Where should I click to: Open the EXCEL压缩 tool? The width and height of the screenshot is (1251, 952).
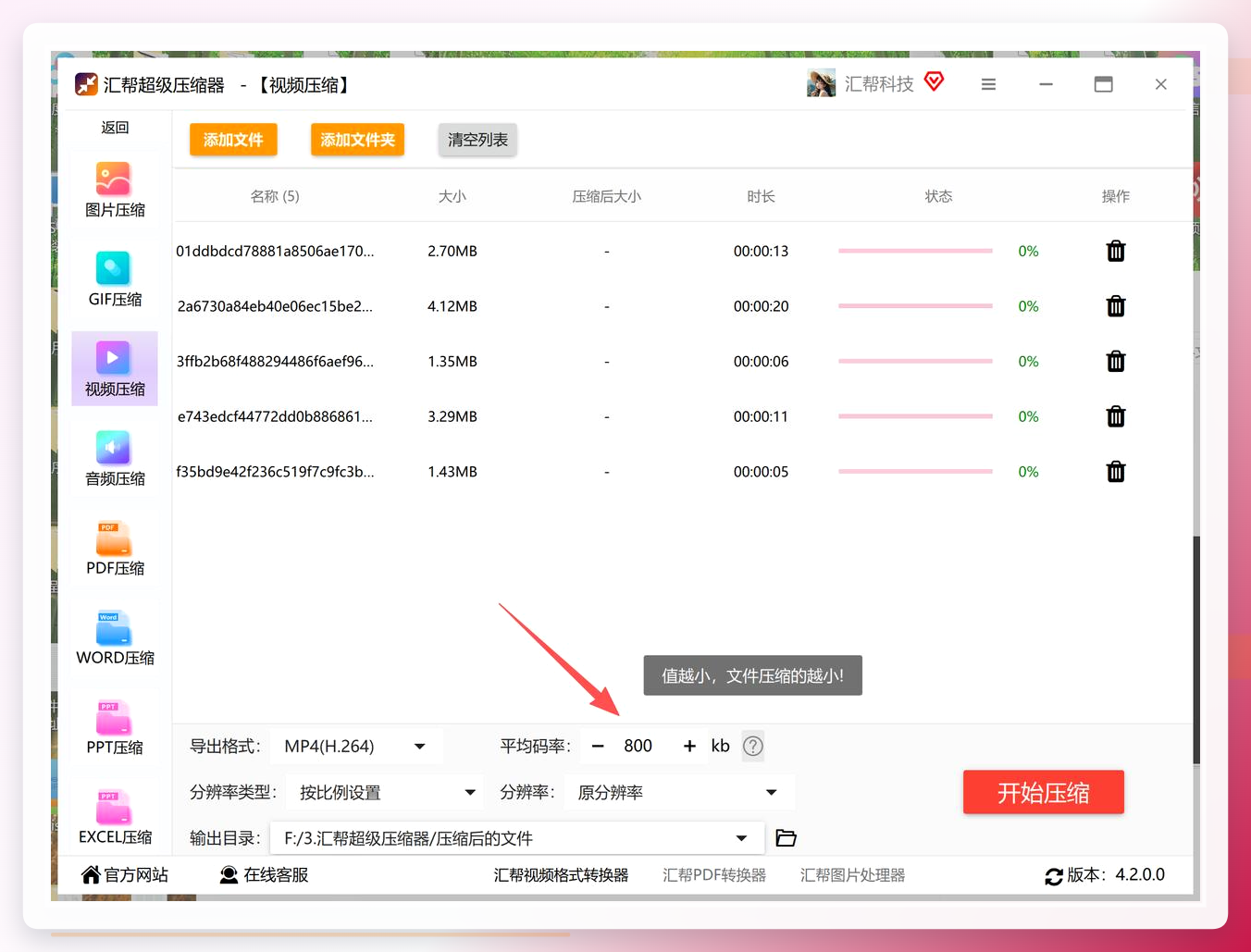[115, 818]
